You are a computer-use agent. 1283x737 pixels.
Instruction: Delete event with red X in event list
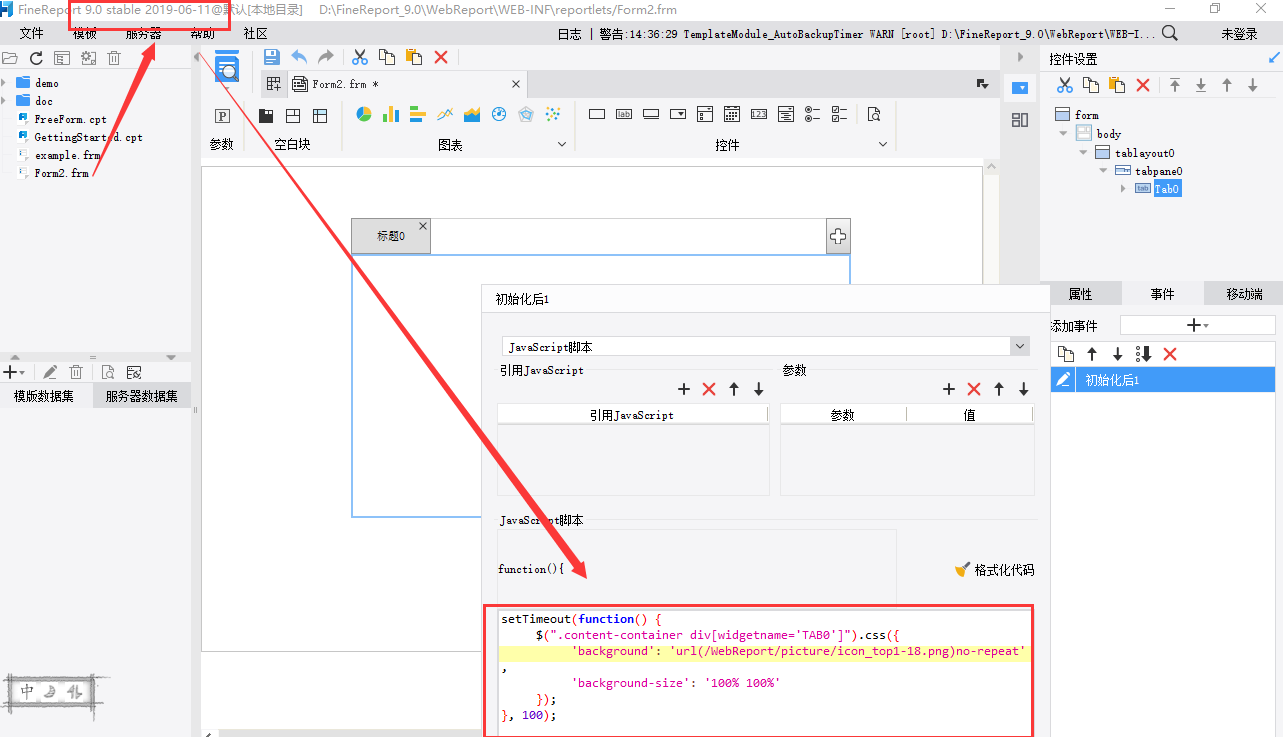point(1170,354)
